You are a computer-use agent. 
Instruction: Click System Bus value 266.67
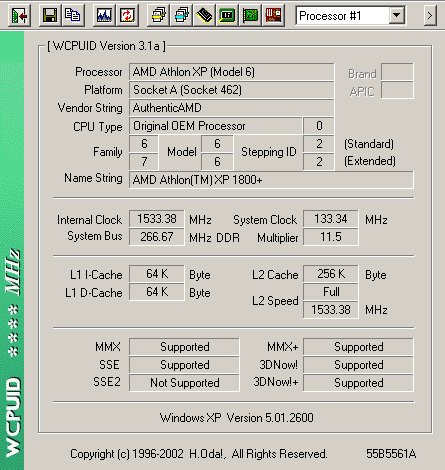(x=157, y=237)
